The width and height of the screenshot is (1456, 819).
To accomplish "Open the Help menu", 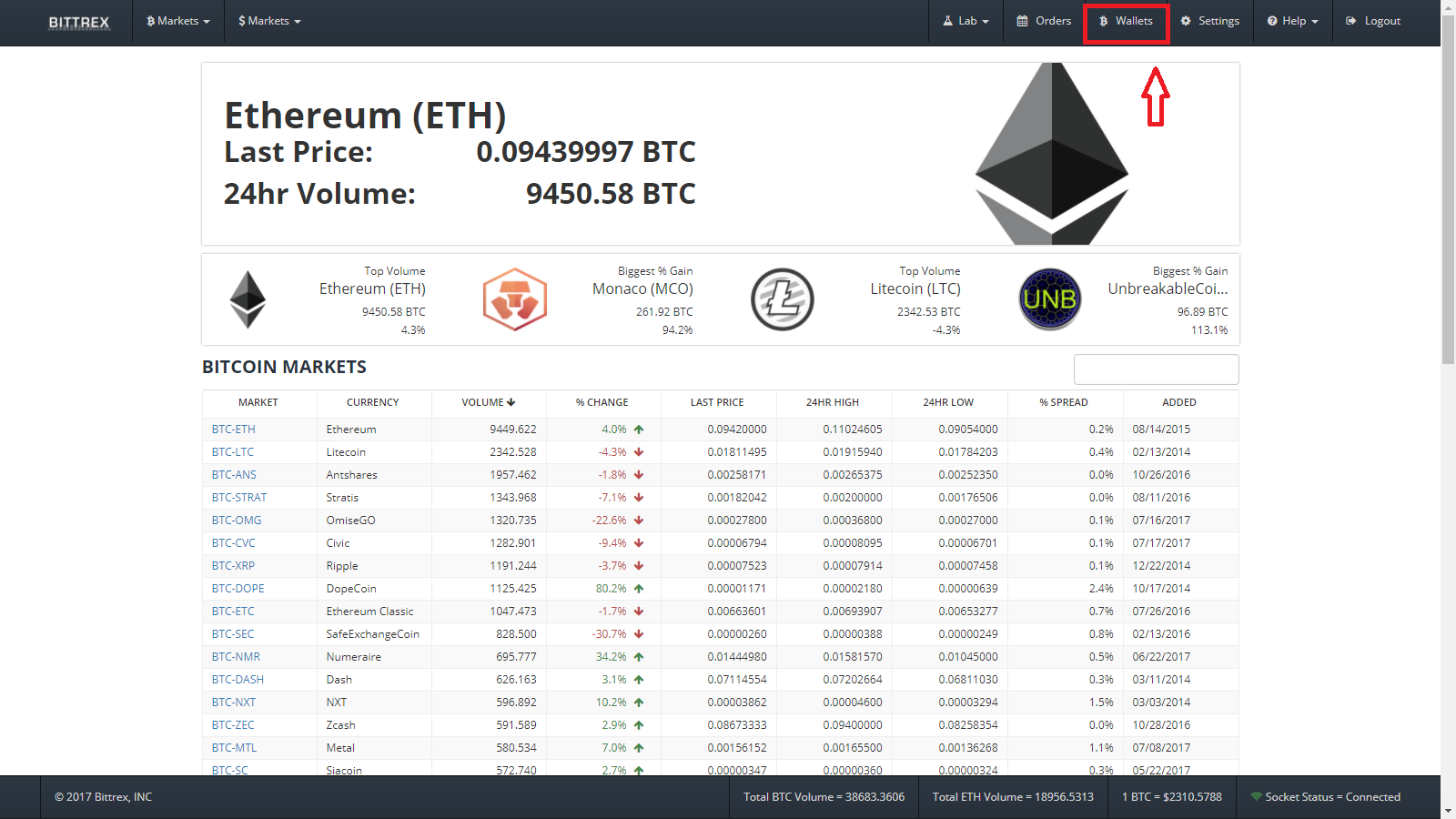I will [1292, 21].
